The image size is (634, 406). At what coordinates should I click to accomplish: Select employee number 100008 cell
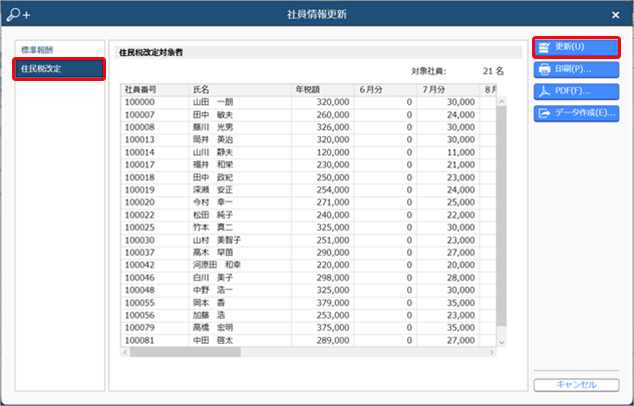154,127
